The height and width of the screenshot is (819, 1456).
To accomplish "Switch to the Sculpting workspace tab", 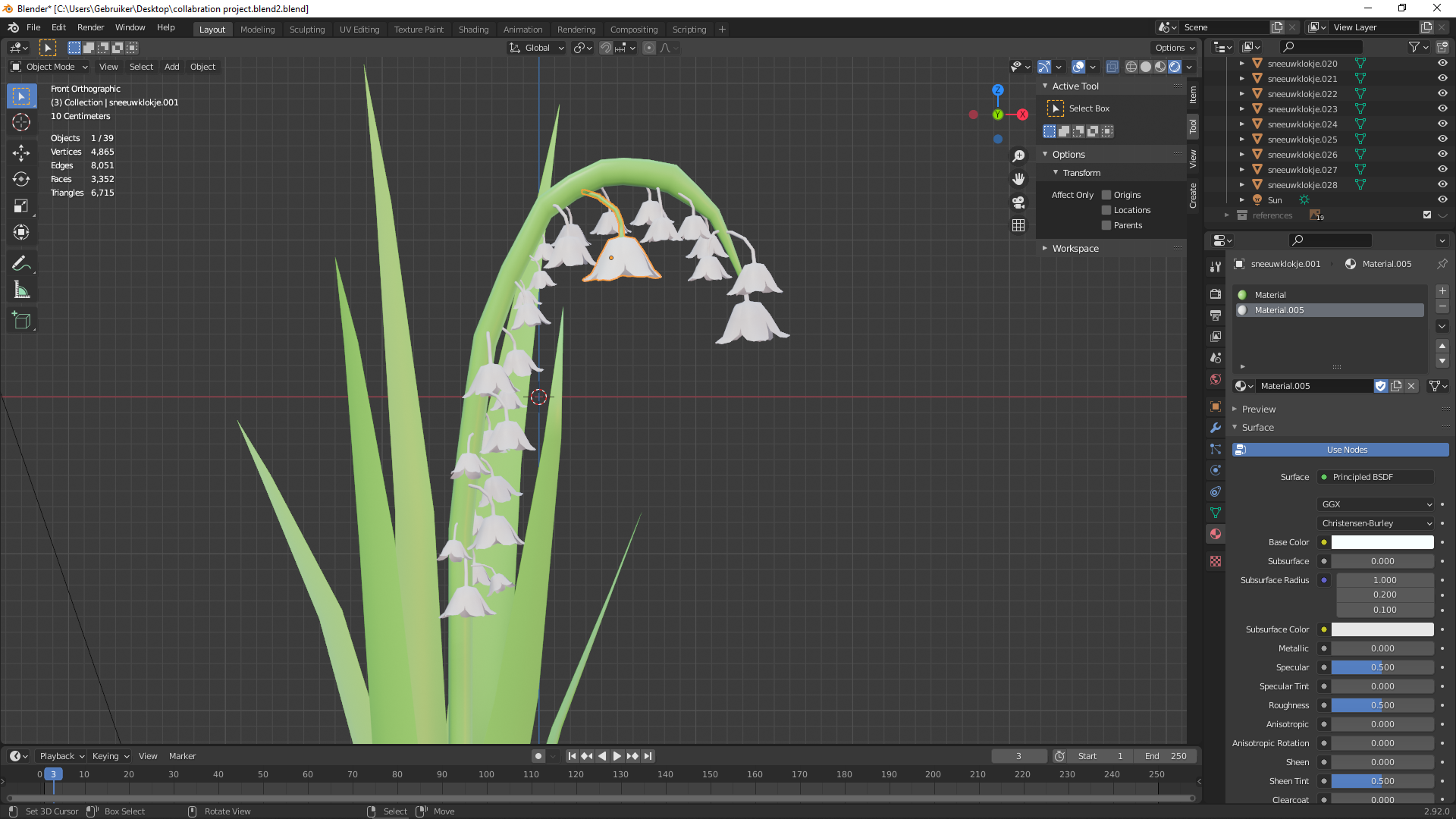I will [x=306, y=30].
